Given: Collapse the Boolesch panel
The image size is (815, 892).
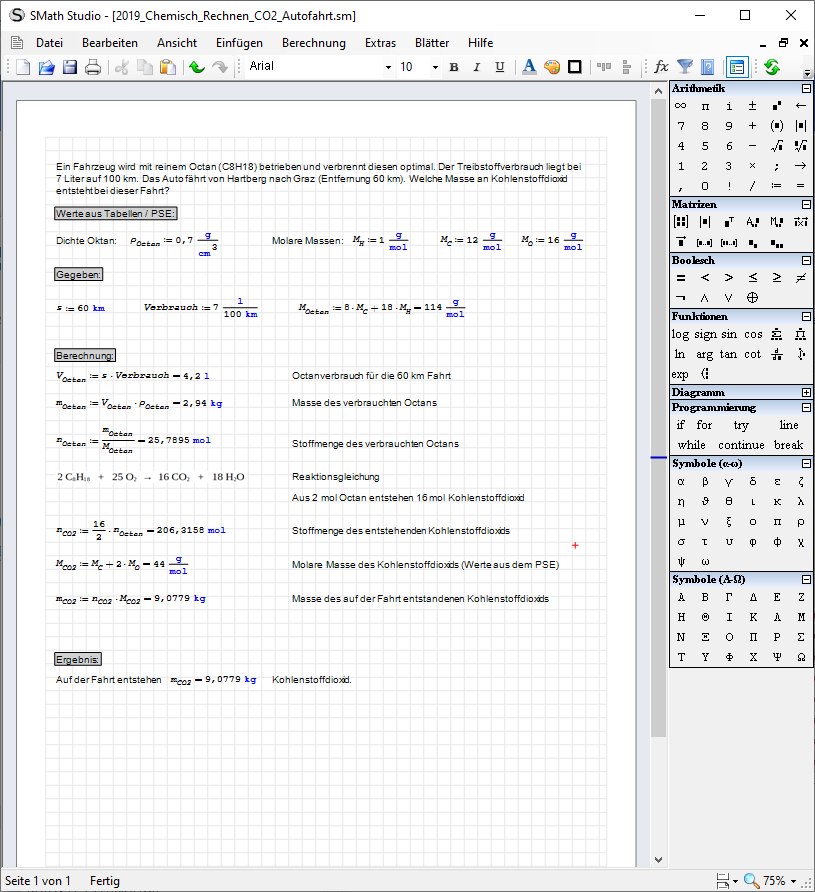Looking at the screenshot, I should pyautogui.click(x=806, y=261).
